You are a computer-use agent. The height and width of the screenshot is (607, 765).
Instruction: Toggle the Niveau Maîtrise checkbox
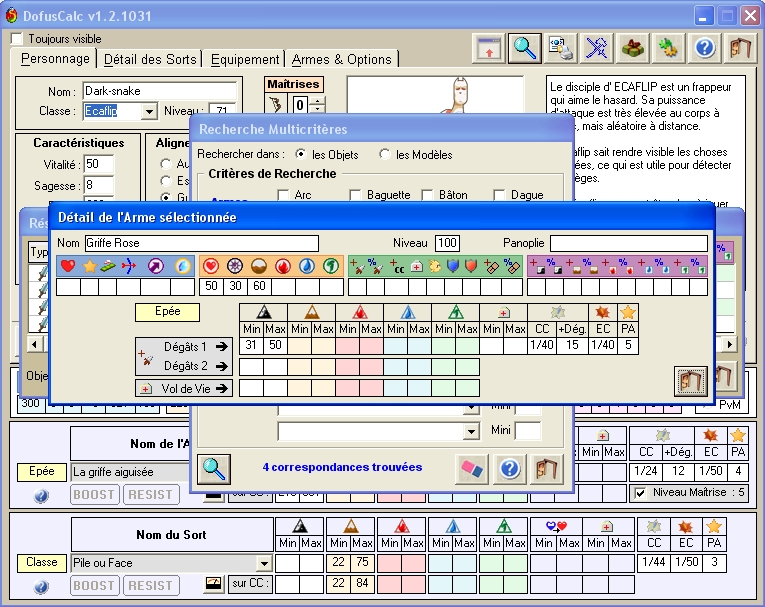click(x=640, y=493)
